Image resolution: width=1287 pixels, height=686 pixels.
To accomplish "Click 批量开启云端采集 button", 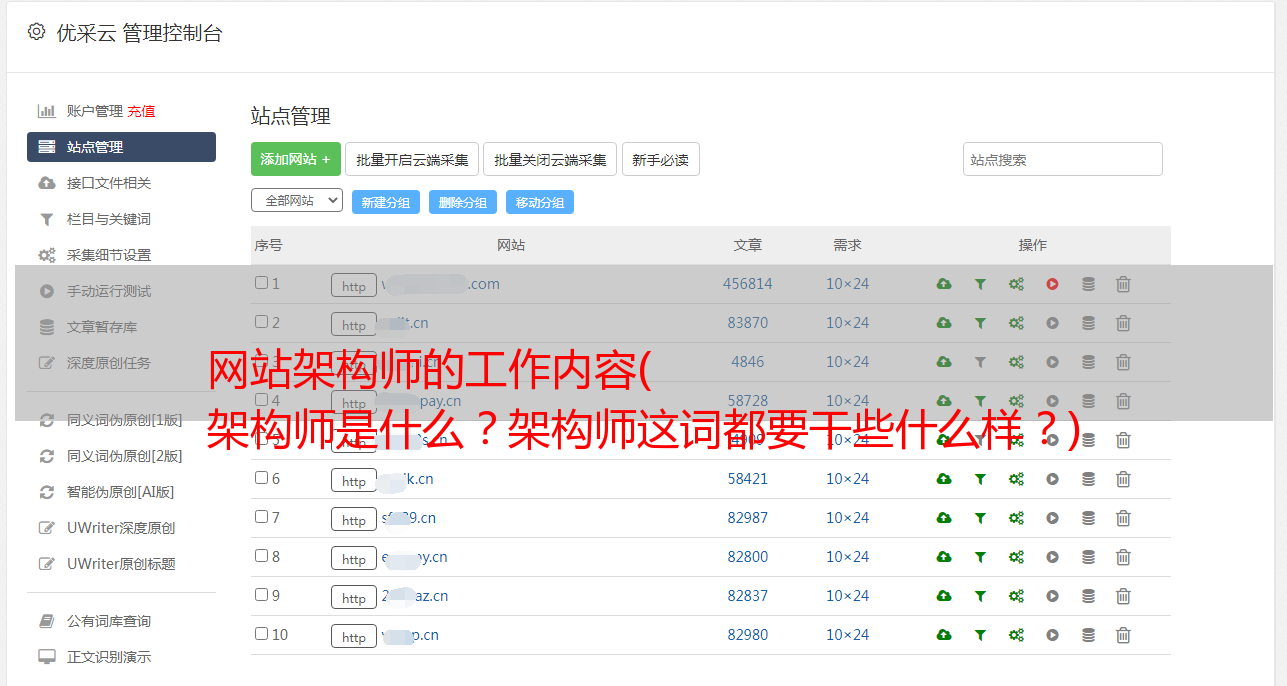I will (412, 159).
